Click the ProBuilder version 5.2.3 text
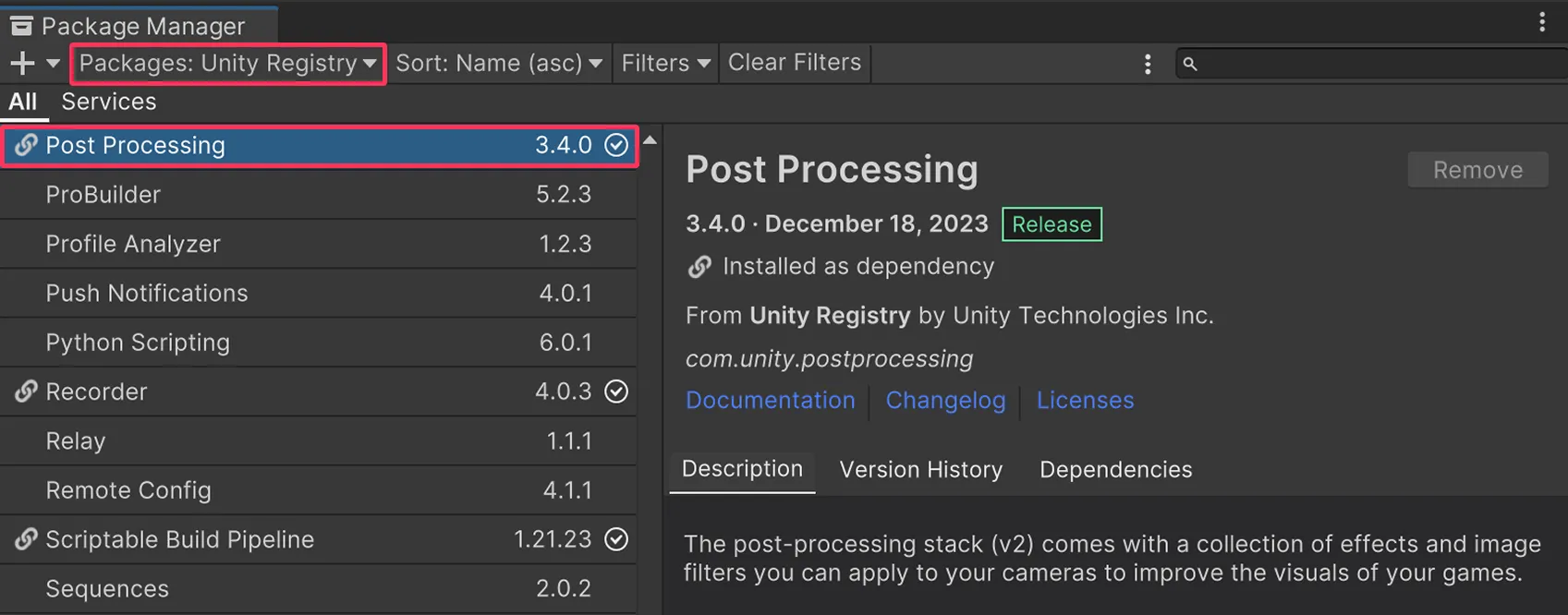The height and width of the screenshot is (615, 1568). click(564, 195)
